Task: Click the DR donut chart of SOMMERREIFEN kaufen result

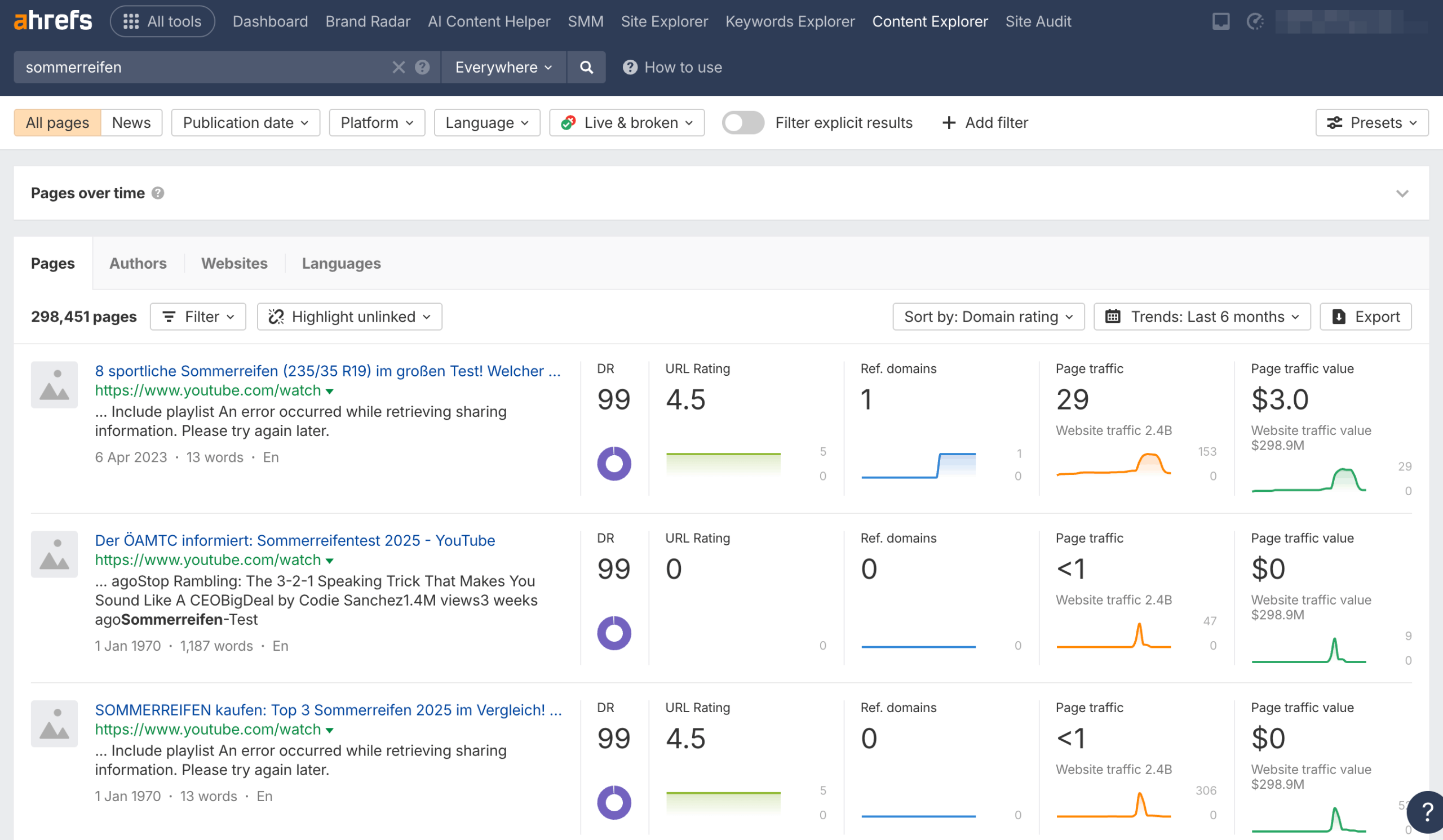Action: click(614, 802)
